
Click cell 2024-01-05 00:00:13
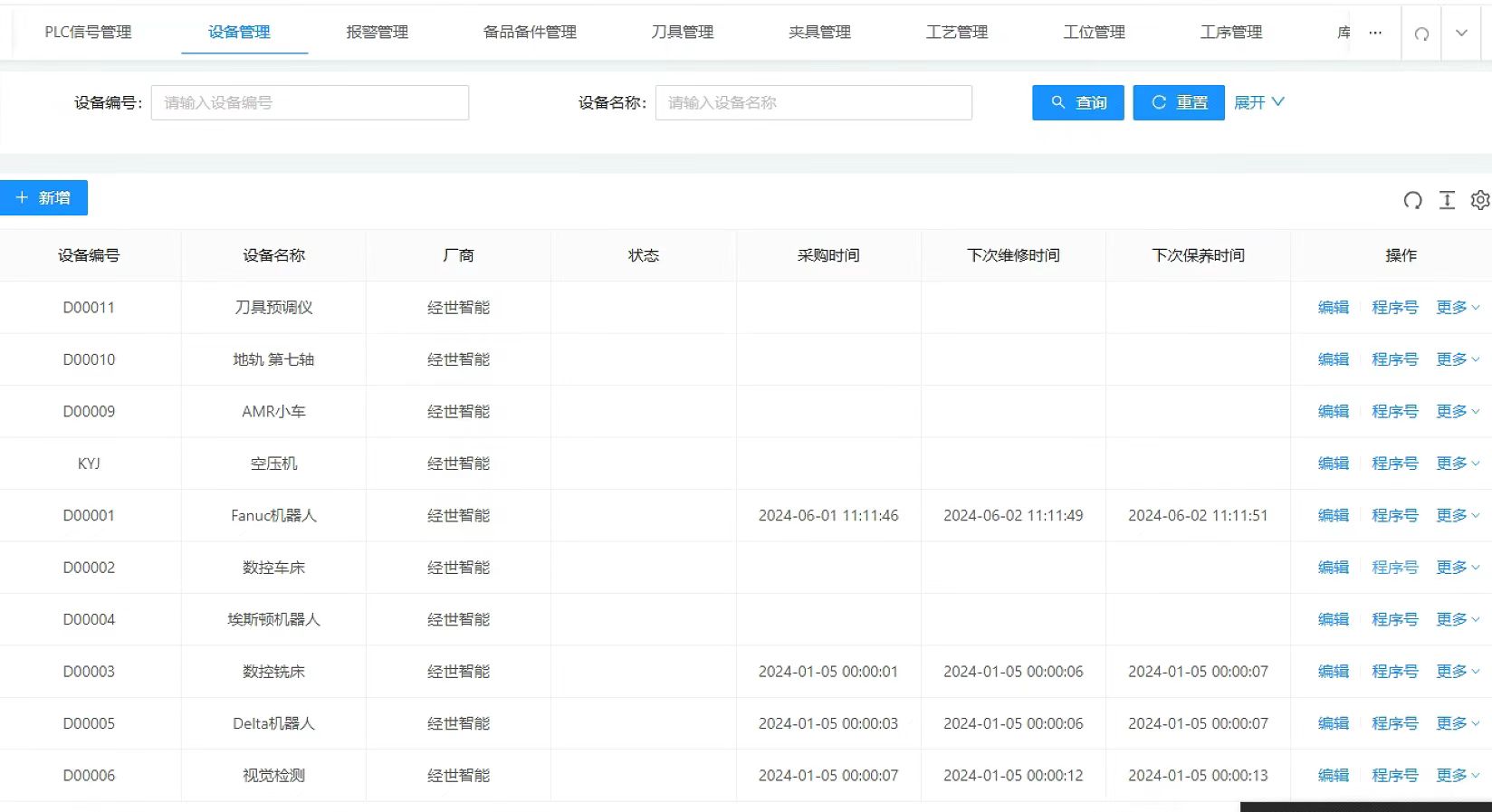pyautogui.click(x=1198, y=776)
